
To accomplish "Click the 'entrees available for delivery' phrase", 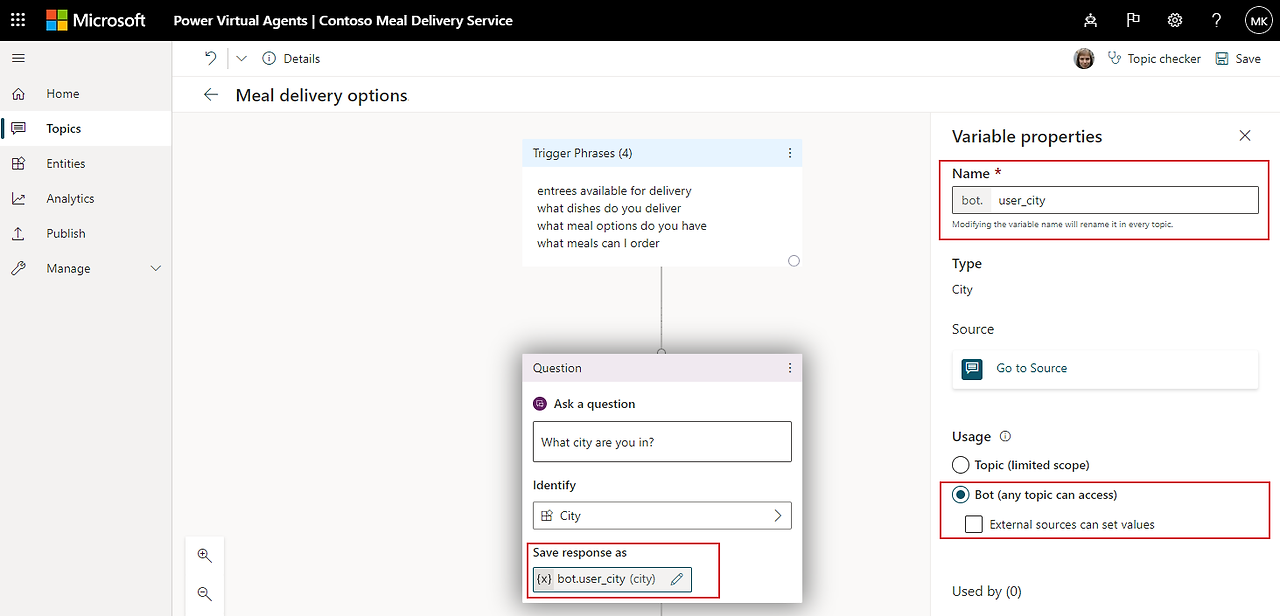I will [614, 191].
